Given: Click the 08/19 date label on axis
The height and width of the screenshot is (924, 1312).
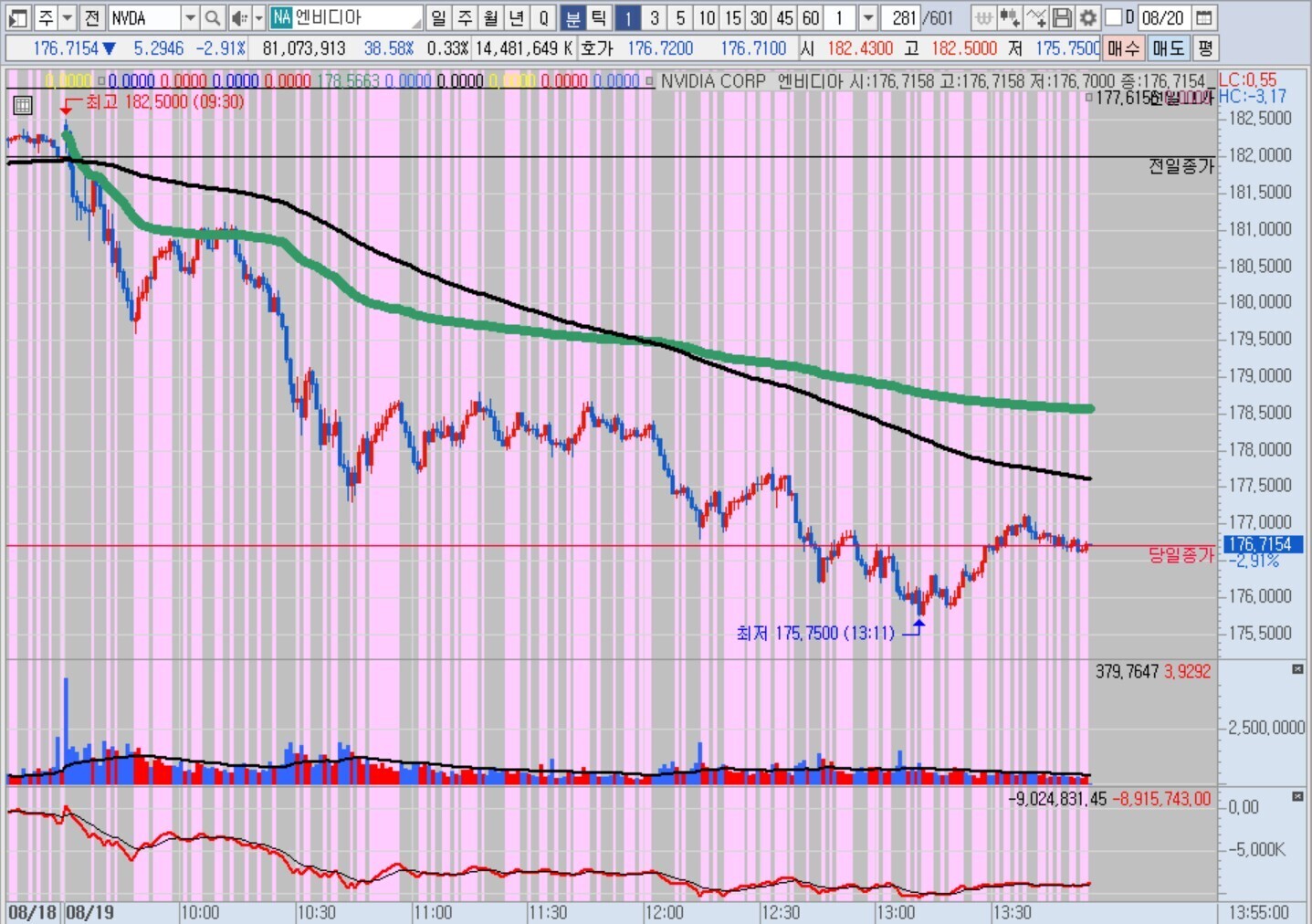Looking at the screenshot, I should (89, 912).
